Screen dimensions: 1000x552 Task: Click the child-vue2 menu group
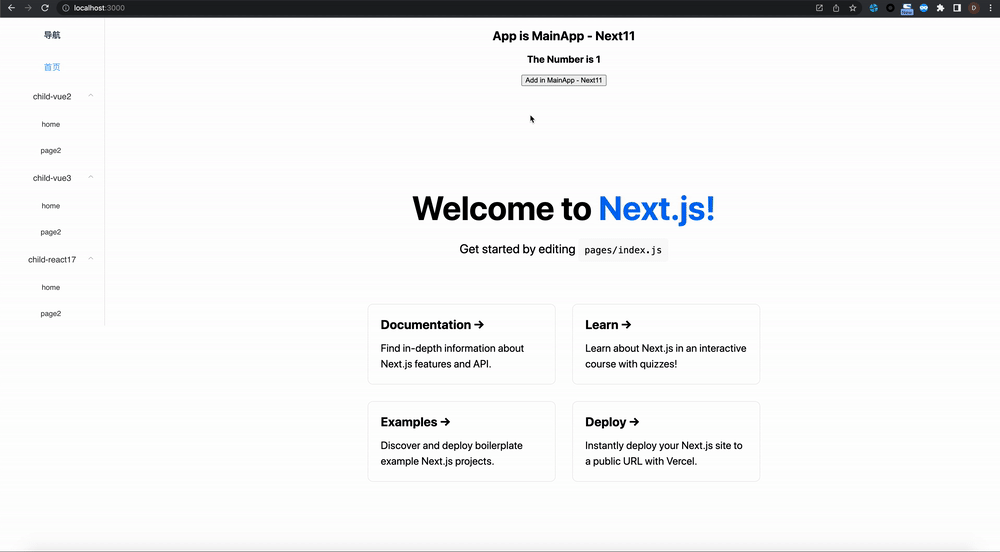tap(52, 96)
